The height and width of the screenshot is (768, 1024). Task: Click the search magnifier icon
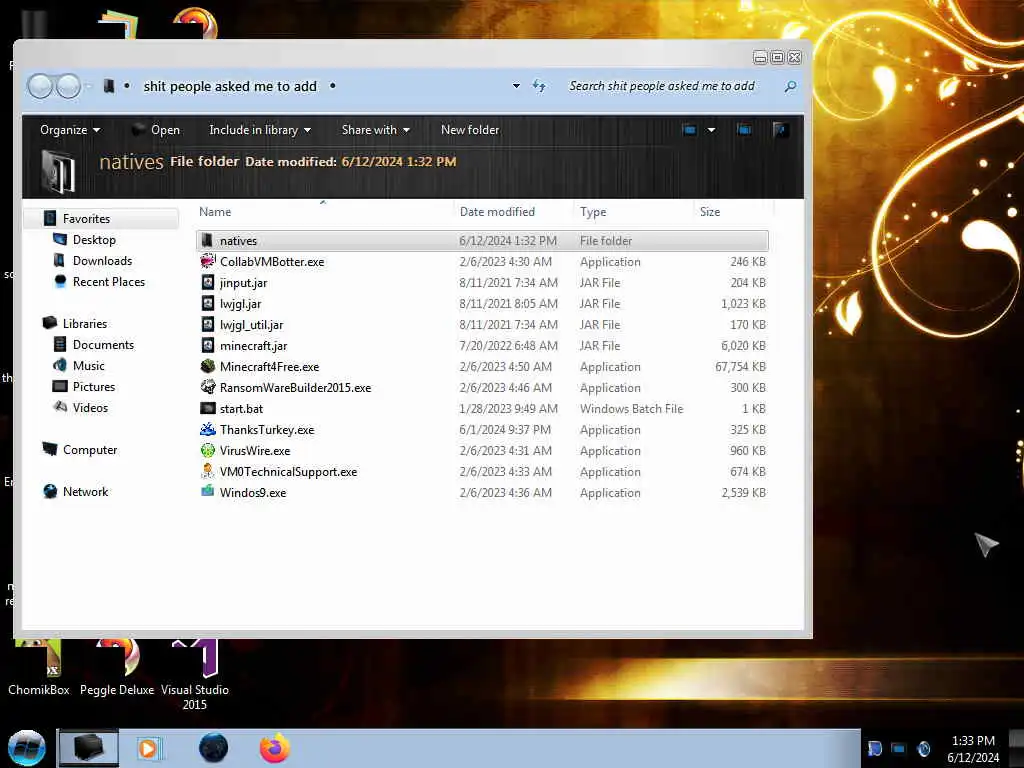click(790, 86)
